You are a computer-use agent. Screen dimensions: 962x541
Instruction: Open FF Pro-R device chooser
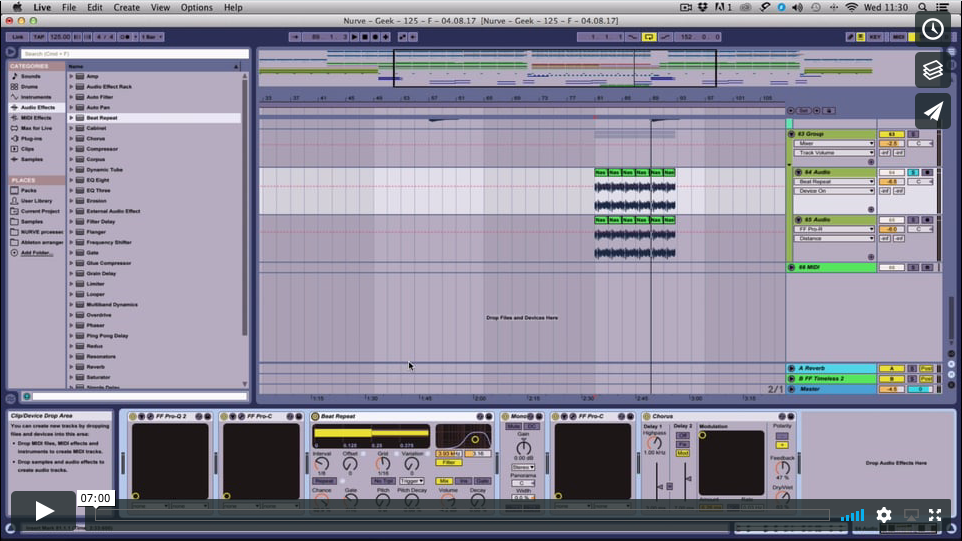pos(834,229)
